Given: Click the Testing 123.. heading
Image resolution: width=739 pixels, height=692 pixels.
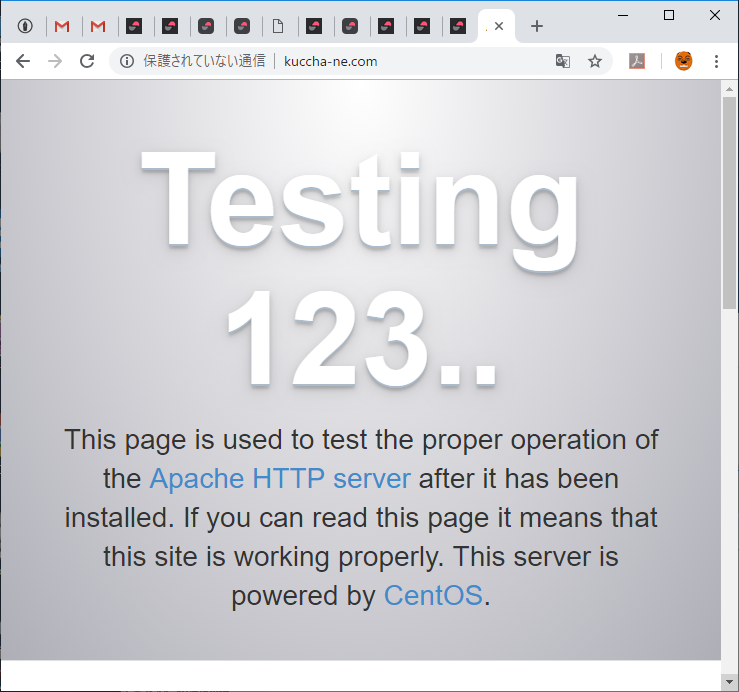Looking at the screenshot, I should pos(361,269).
